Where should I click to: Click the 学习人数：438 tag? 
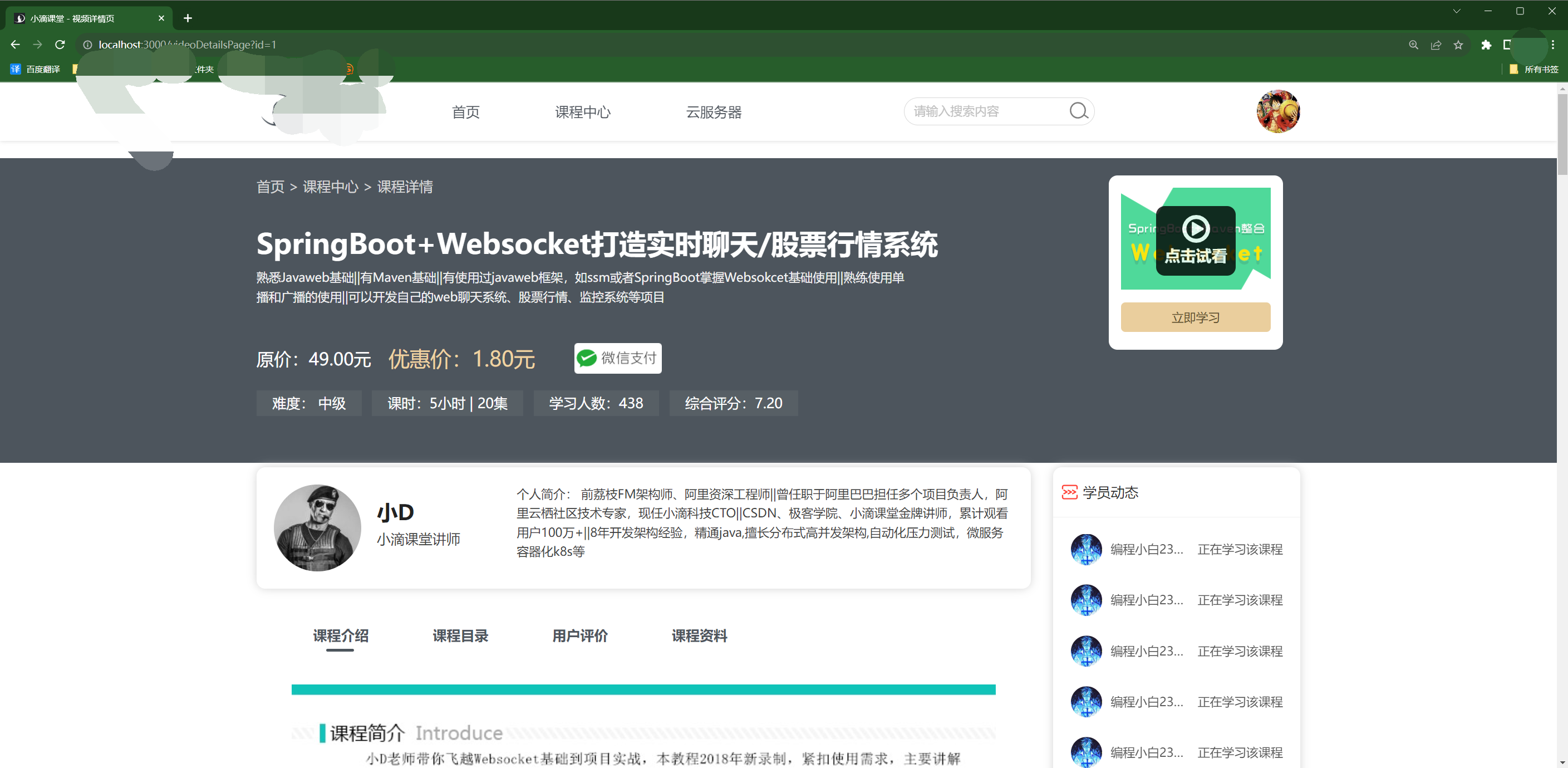tap(596, 403)
